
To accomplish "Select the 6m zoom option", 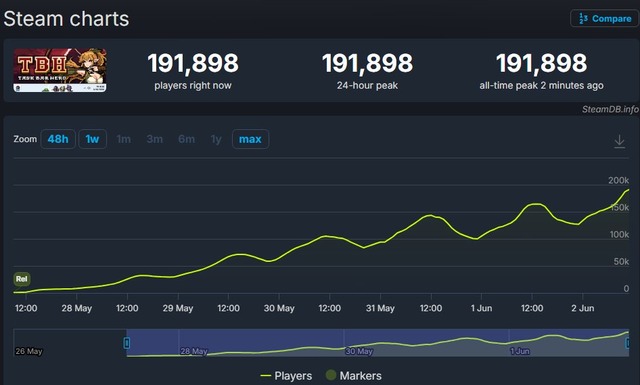I will coord(186,139).
